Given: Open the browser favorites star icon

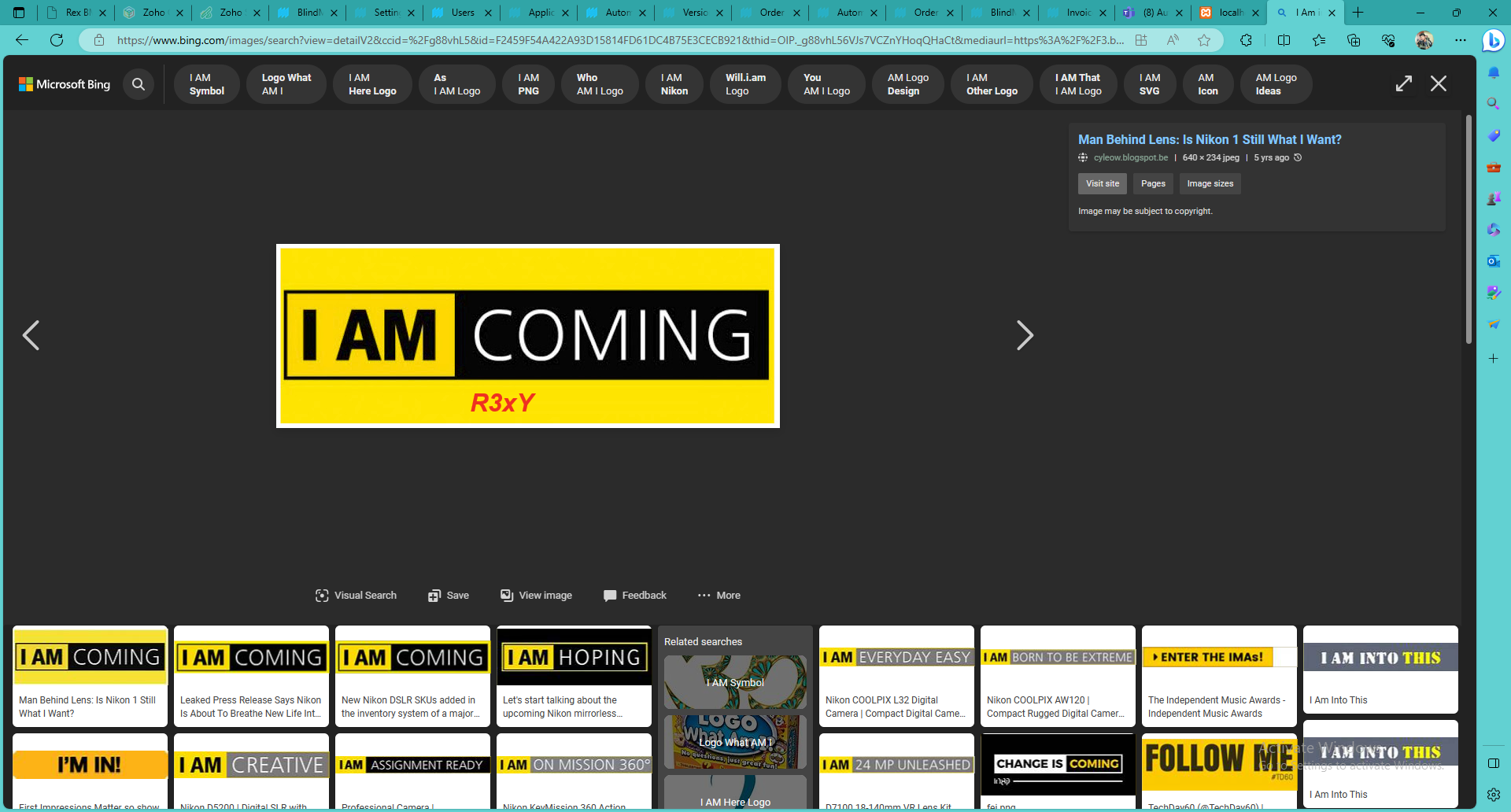Looking at the screenshot, I should tap(1203, 40).
